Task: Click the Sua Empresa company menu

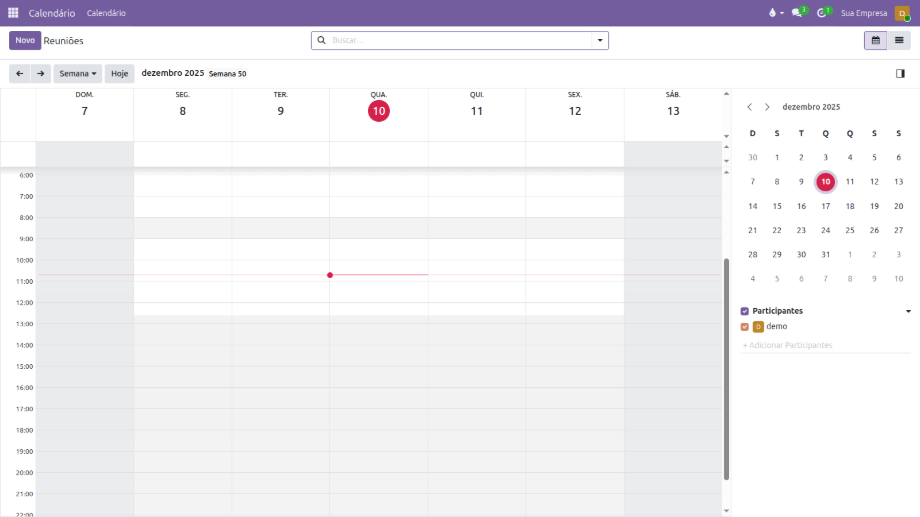Action: coord(863,13)
